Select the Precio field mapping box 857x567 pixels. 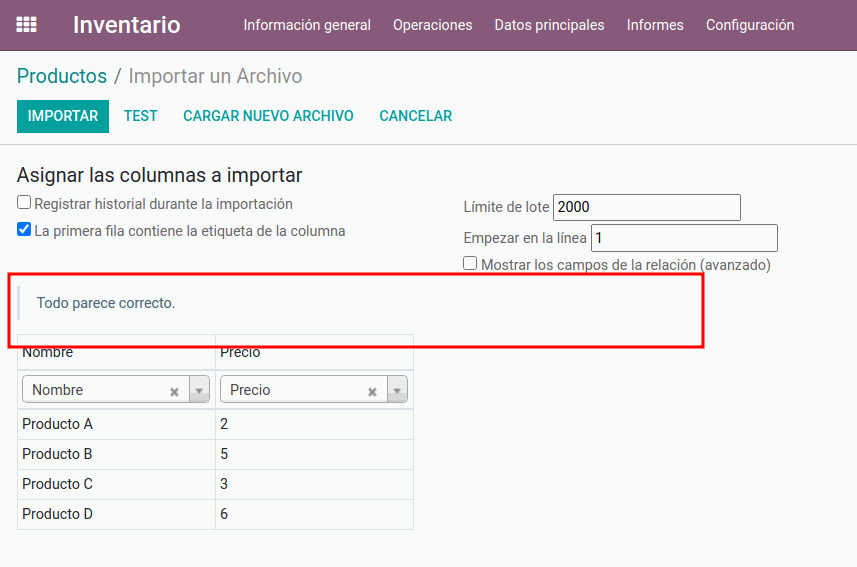[314, 390]
